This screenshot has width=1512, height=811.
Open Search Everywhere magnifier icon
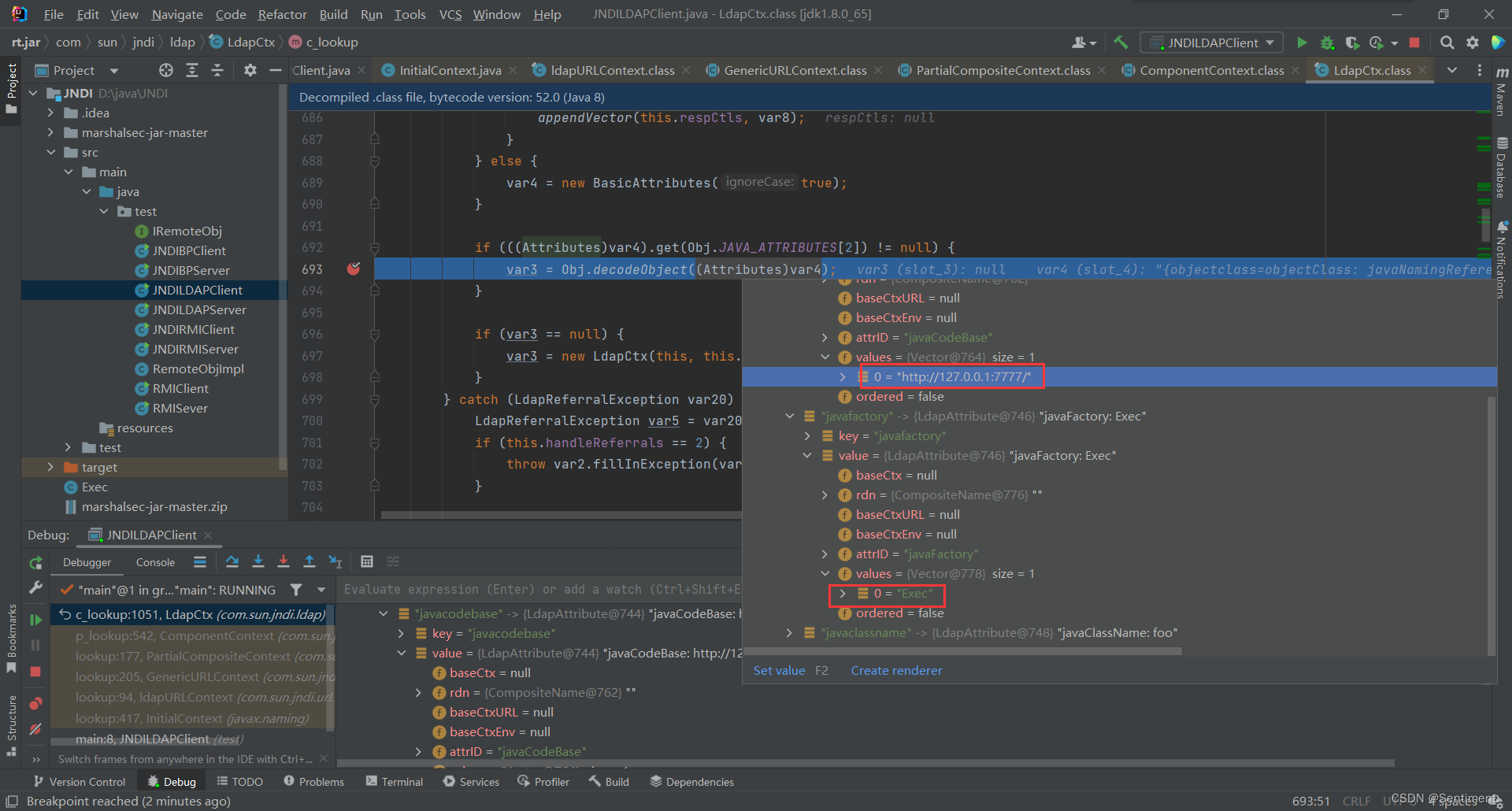tap(1447, 43)
